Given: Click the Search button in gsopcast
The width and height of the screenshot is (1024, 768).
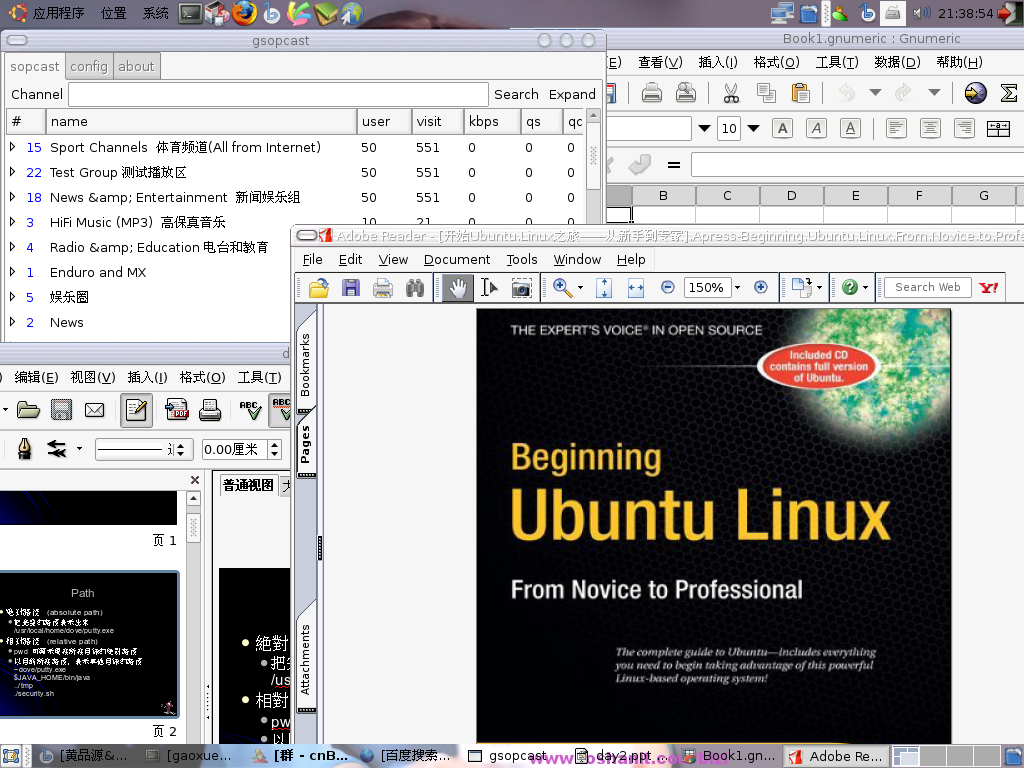Looking at the screenshot, I should click(x=516, y=94).
